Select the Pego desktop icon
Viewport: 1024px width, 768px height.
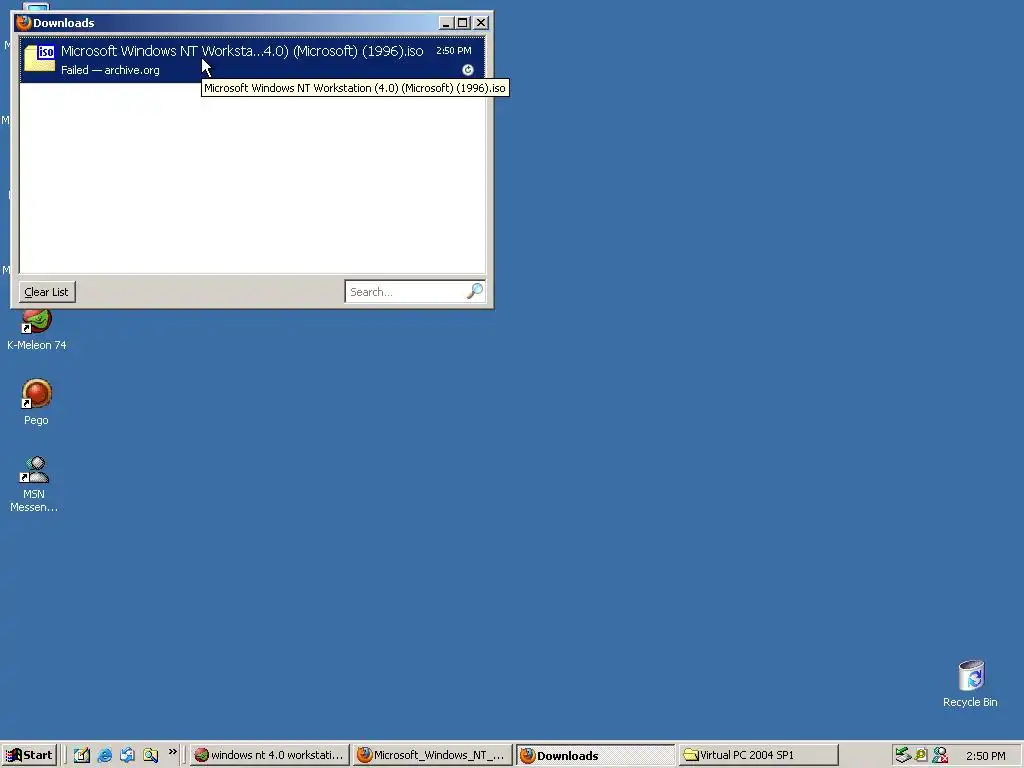pos(37,402)
